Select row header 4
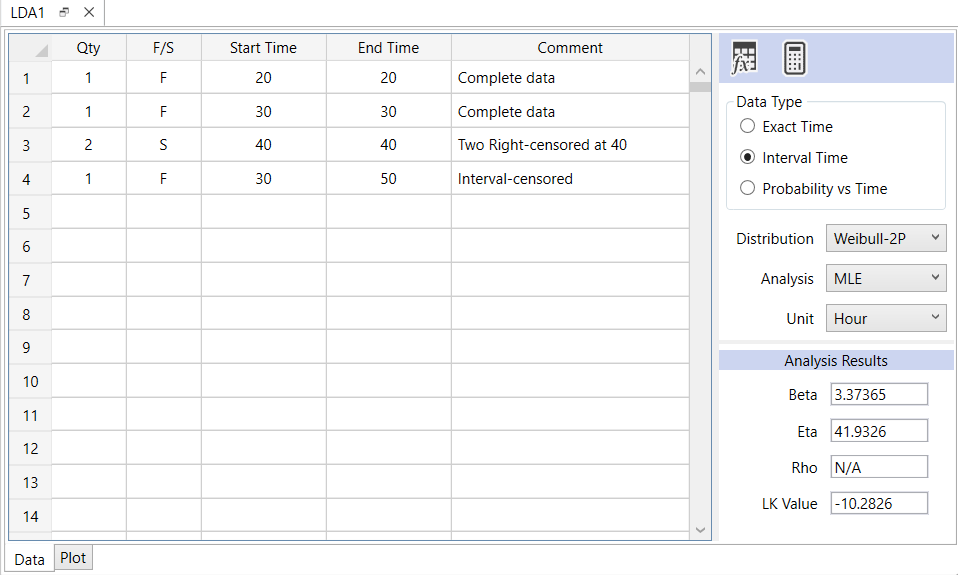 point(30,178)
